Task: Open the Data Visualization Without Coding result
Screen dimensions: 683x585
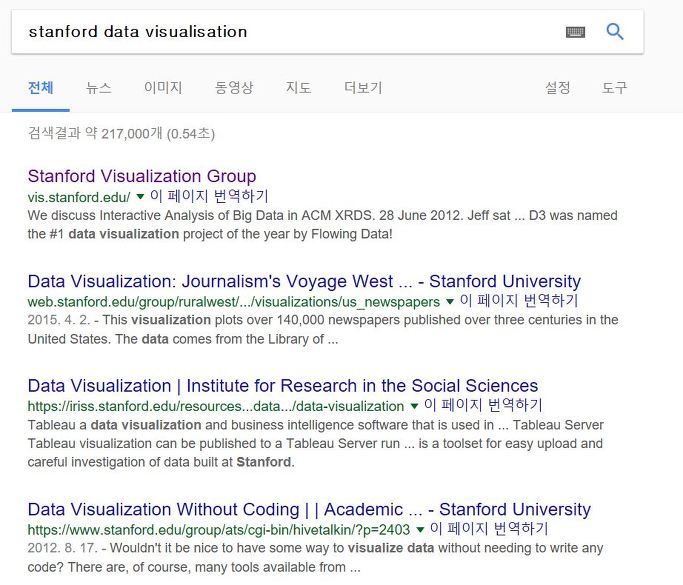Action: tap(309, 509)
